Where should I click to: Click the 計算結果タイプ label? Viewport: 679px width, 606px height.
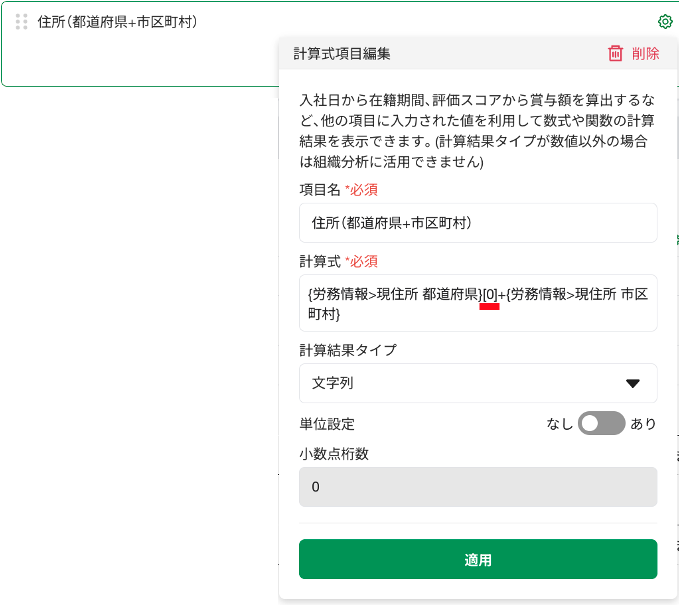coord(347,350)
